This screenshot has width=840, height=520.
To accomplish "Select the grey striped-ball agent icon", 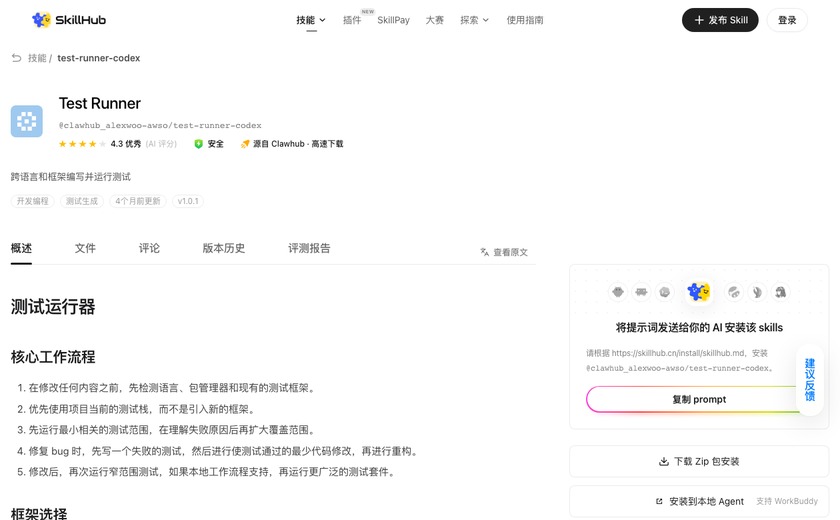I will click(x=734, y=292).
